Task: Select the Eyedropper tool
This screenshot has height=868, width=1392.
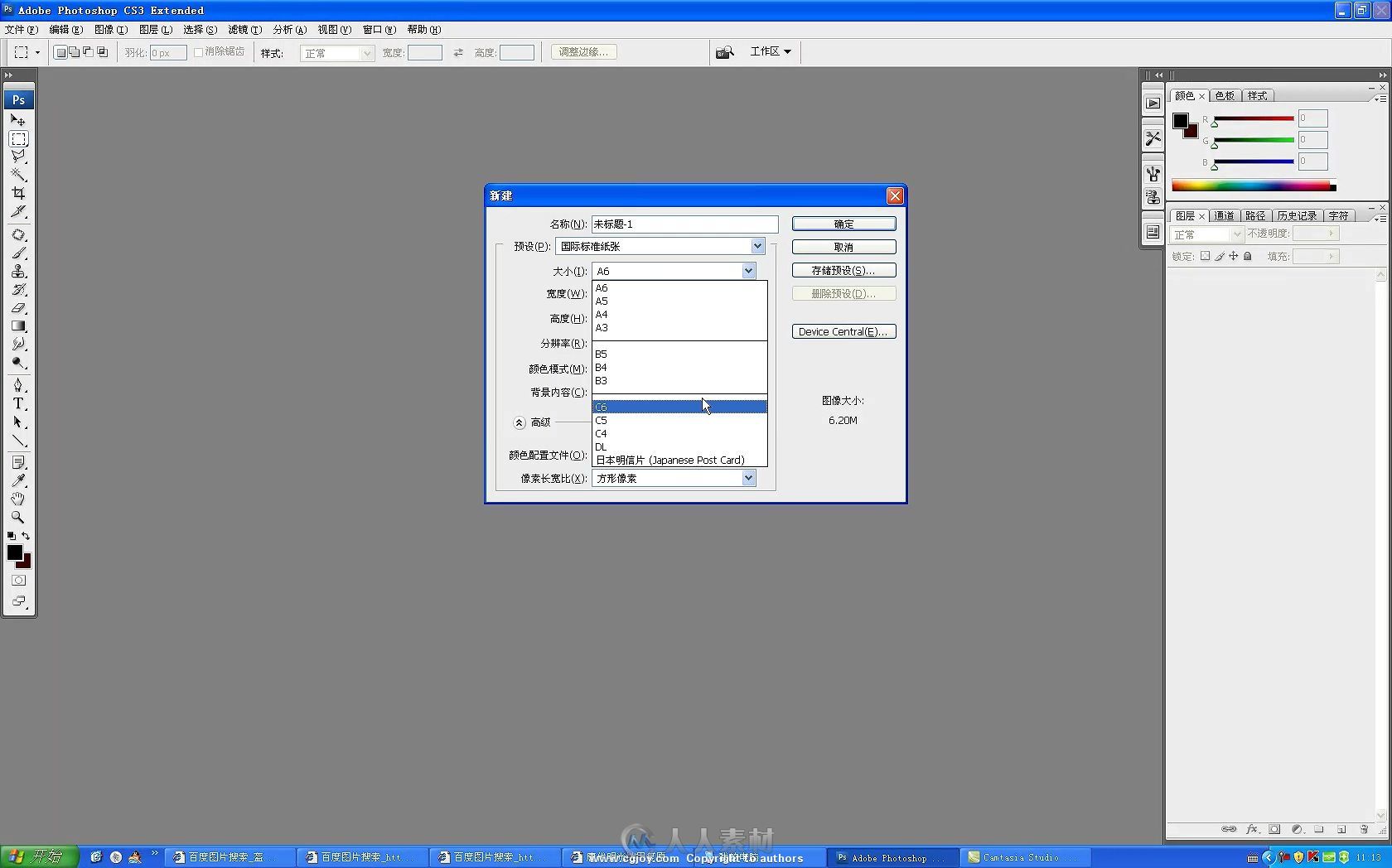Action: click(x=18, y=480)
